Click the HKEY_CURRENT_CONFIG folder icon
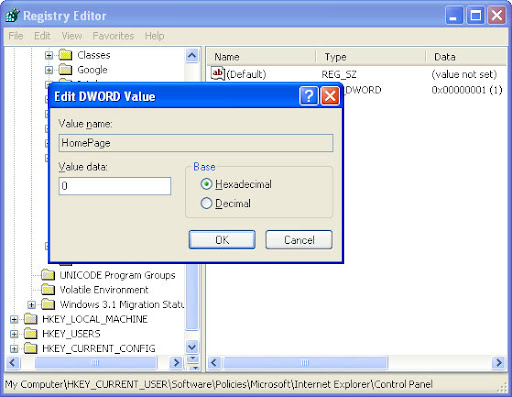Screen dimensions: 512x397 coord(31,348)
